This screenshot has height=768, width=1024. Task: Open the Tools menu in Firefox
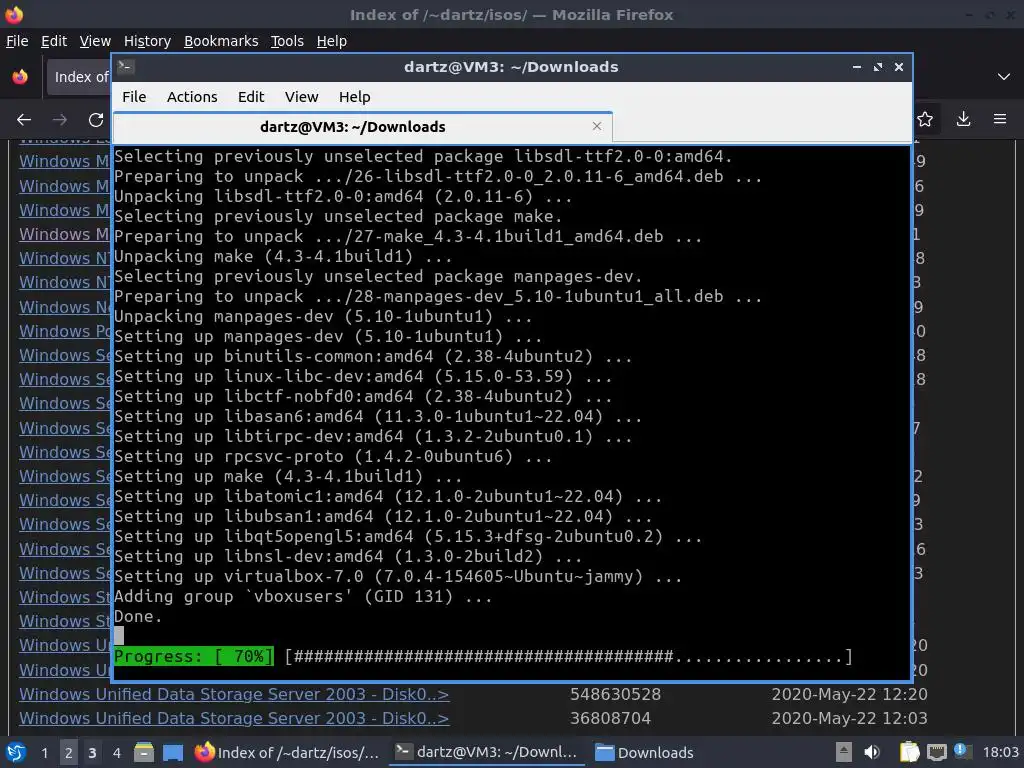coord(287,41)
